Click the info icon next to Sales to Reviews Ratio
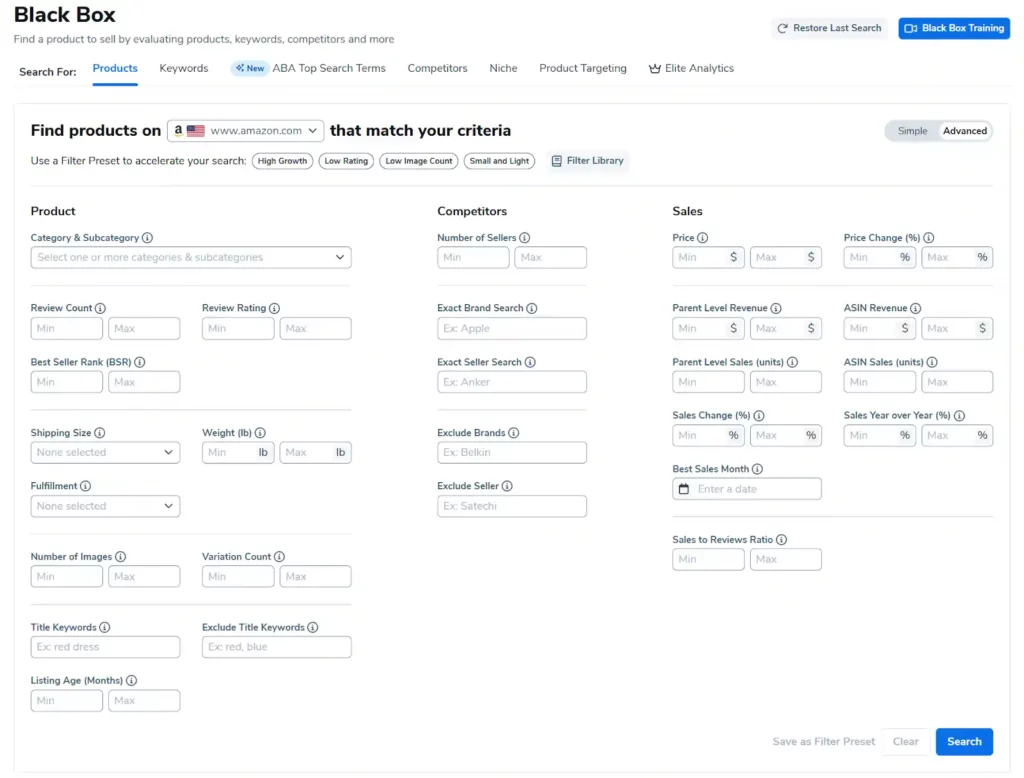Viewport: 1024px width, 778px height. 782,540
